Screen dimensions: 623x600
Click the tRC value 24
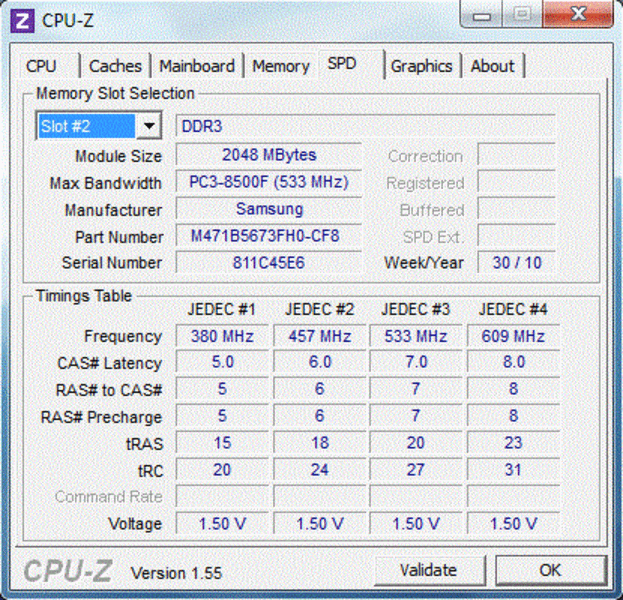coord(320,470)
